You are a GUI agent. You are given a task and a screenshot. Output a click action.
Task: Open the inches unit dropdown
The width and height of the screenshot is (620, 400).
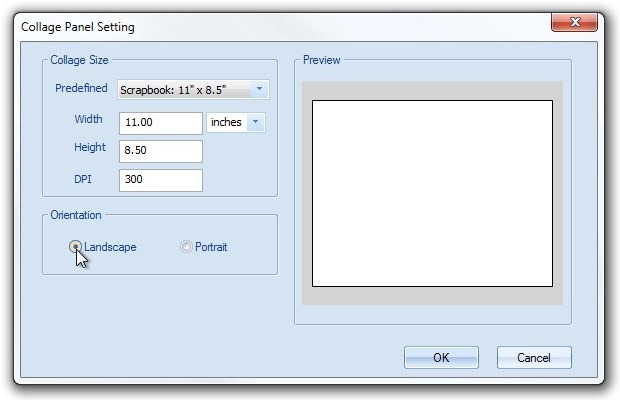pyautogui.click(x=236, y=122)
